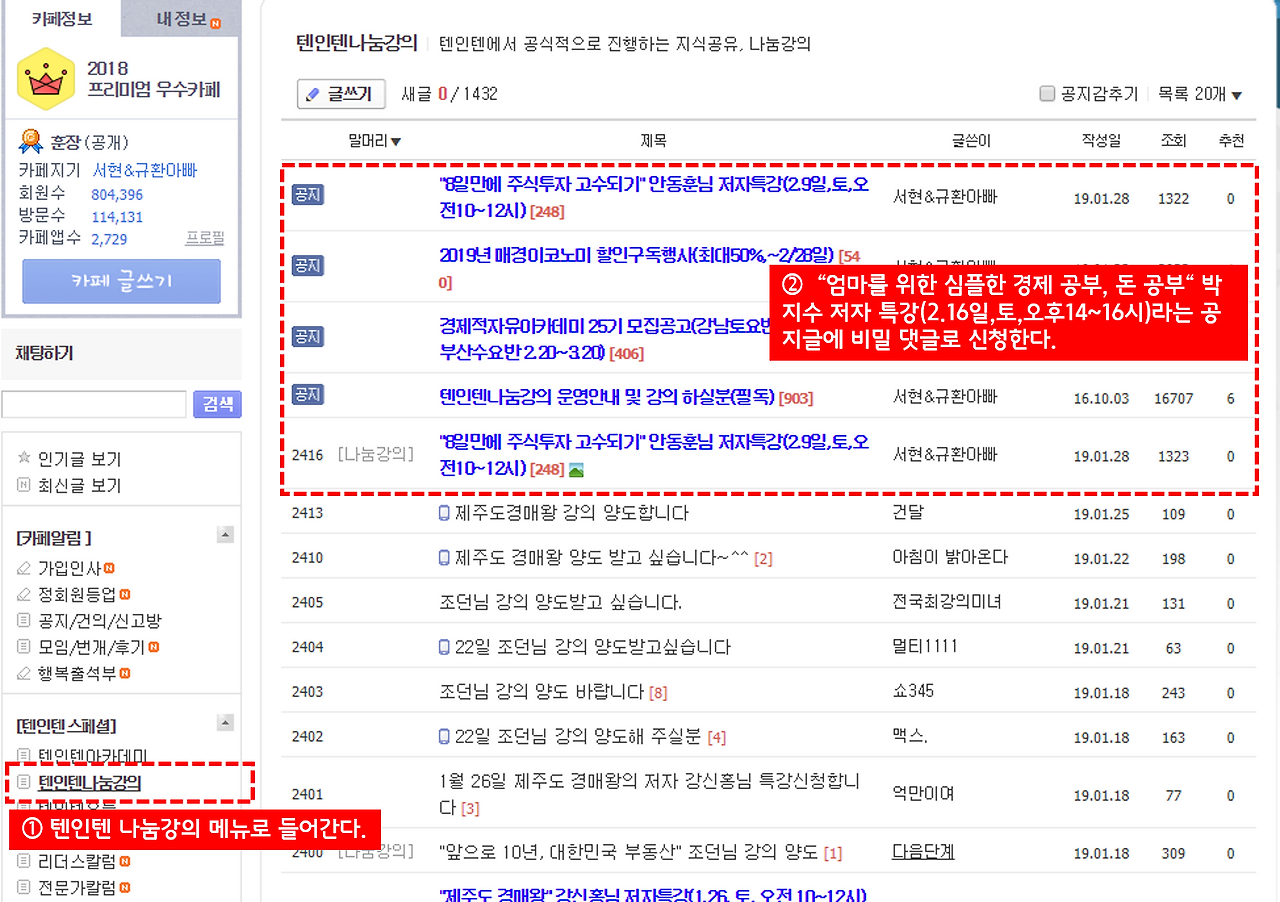Open the [4] comments on post 2402
This screenshot has height=902, width=1280.
pos(717,738)
